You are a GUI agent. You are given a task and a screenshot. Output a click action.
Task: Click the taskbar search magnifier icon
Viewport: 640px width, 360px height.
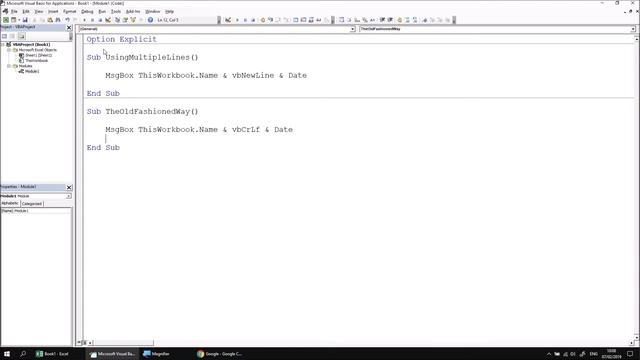[23, 354]
